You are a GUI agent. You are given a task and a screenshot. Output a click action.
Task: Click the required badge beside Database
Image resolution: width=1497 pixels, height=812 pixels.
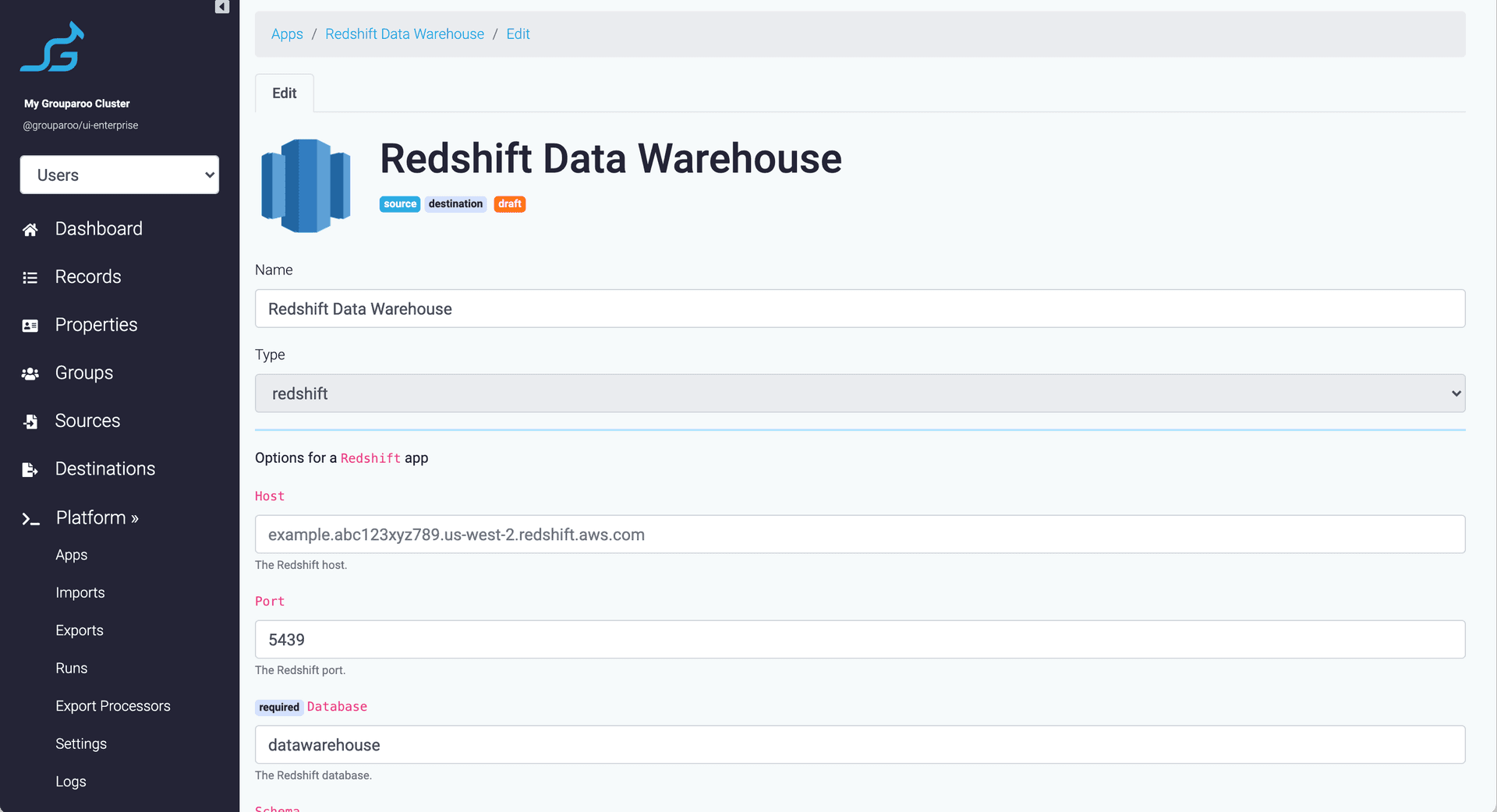tap(279, 707)
